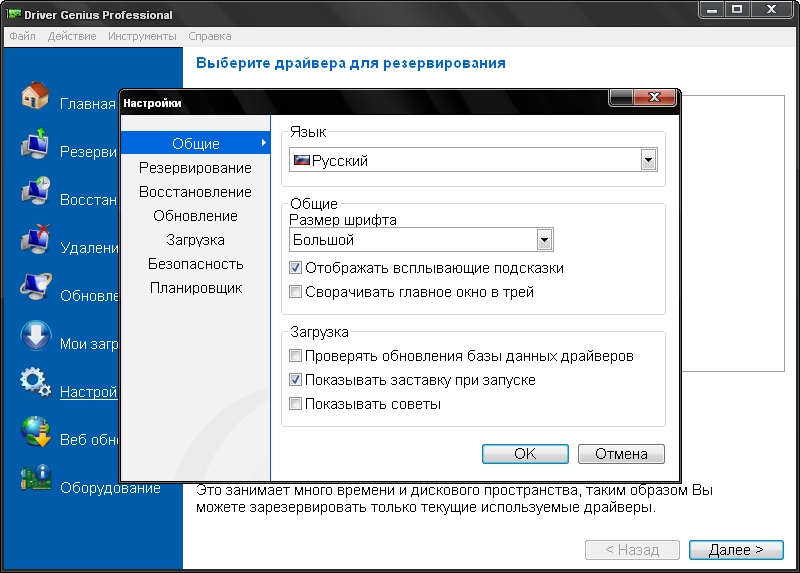
Task: Enable Сворачивать главное окно в трей
Action: [x=295, y=291]
